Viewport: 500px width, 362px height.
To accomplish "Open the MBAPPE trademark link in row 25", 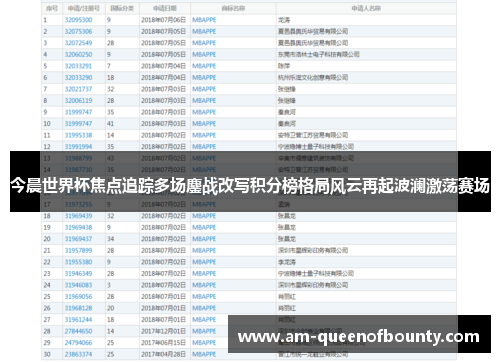I will point(204,297).
